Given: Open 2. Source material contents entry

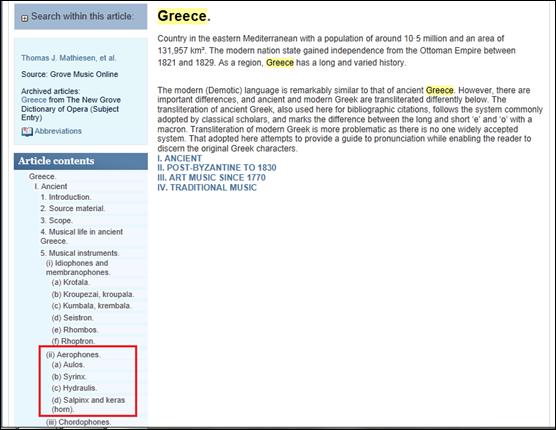Looking at the screenshot, I should point(73,208).
